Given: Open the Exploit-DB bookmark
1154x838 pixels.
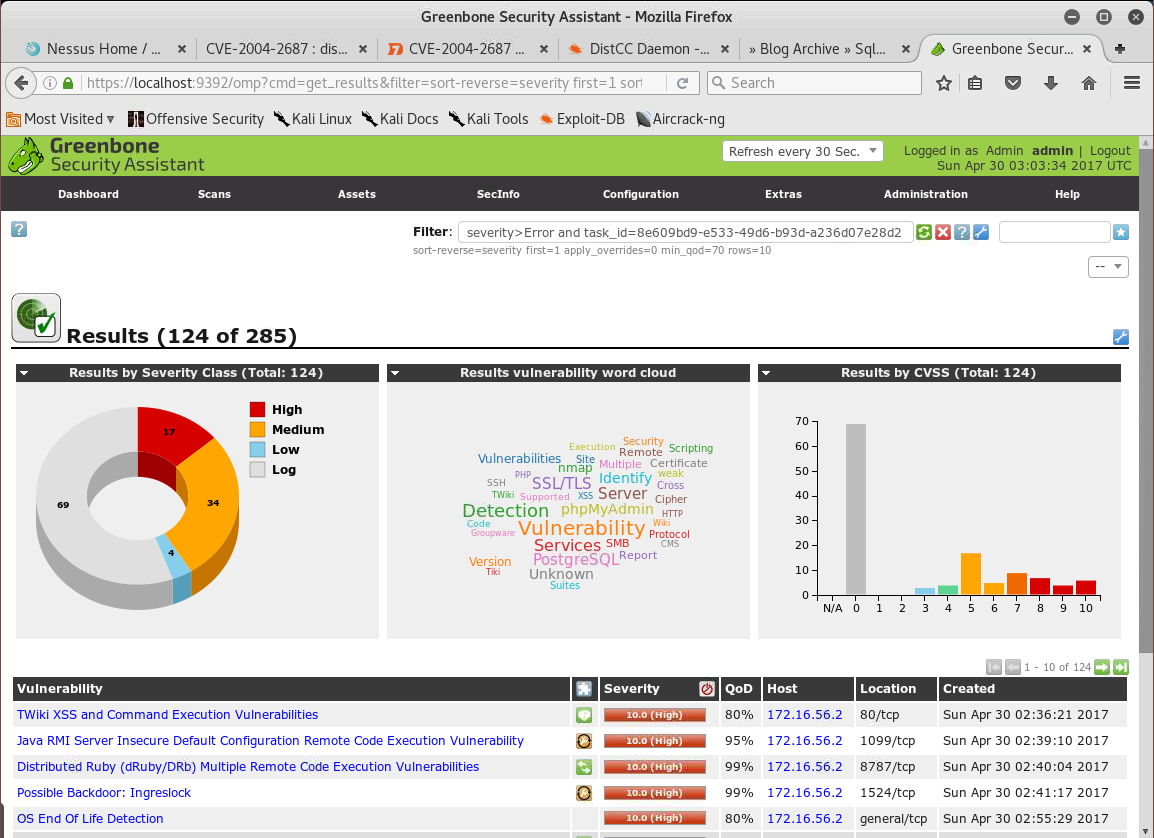Looking at the screenshot, I should coord(582,119).
